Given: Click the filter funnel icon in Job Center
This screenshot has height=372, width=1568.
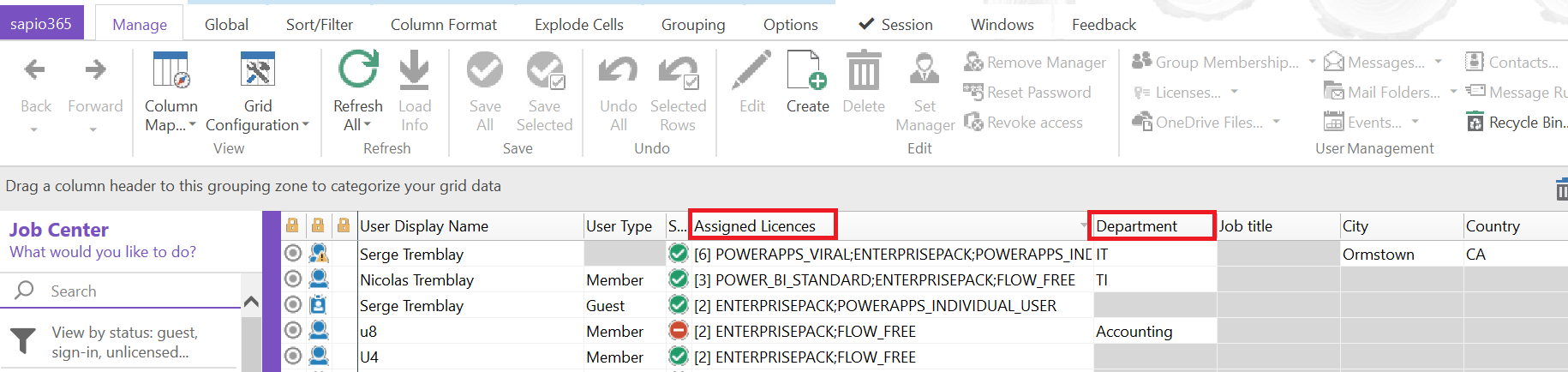Looking at the screenshot, I should (23, 341).
